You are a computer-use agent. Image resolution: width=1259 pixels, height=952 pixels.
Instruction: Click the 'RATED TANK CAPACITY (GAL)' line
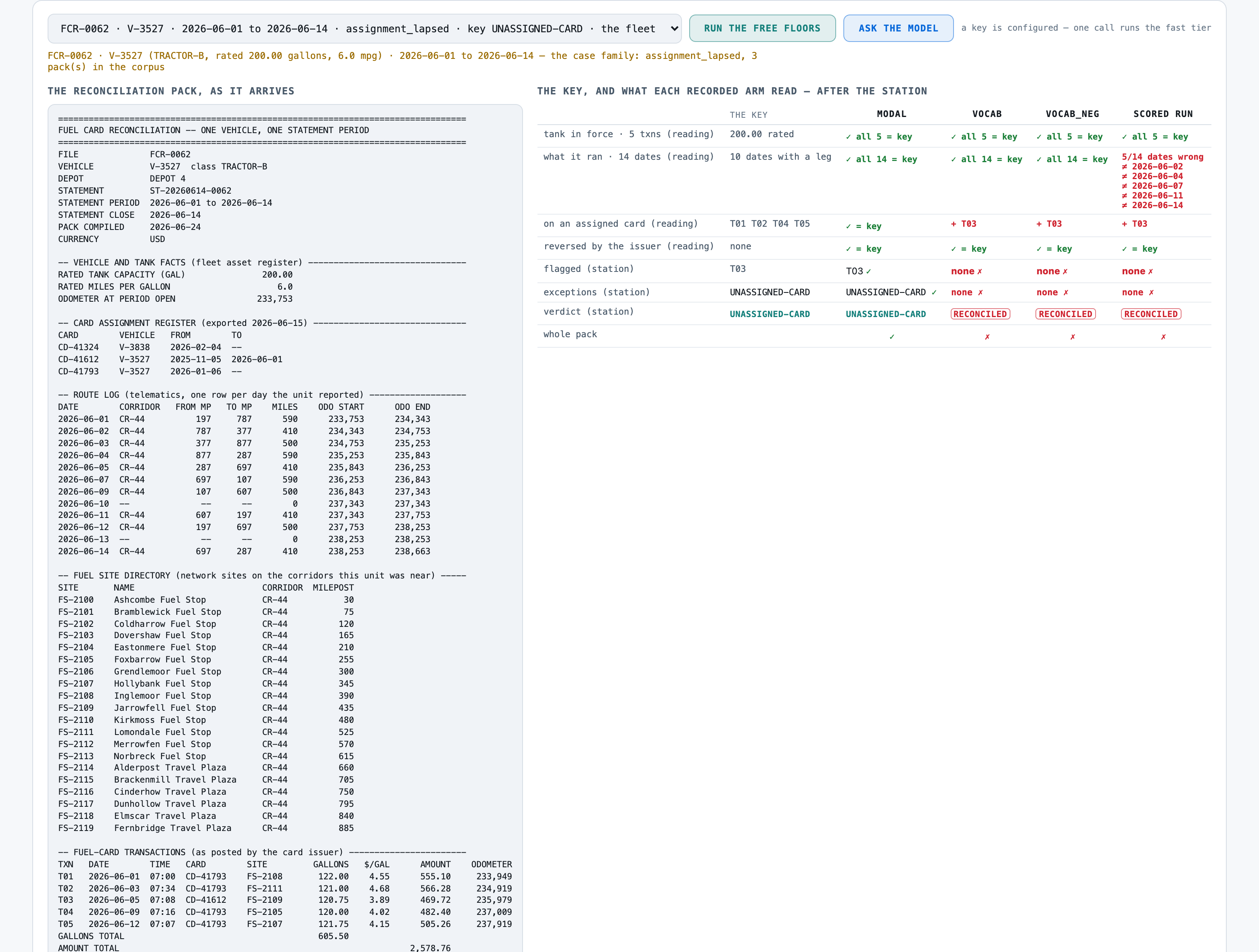[x=175, y=275]
